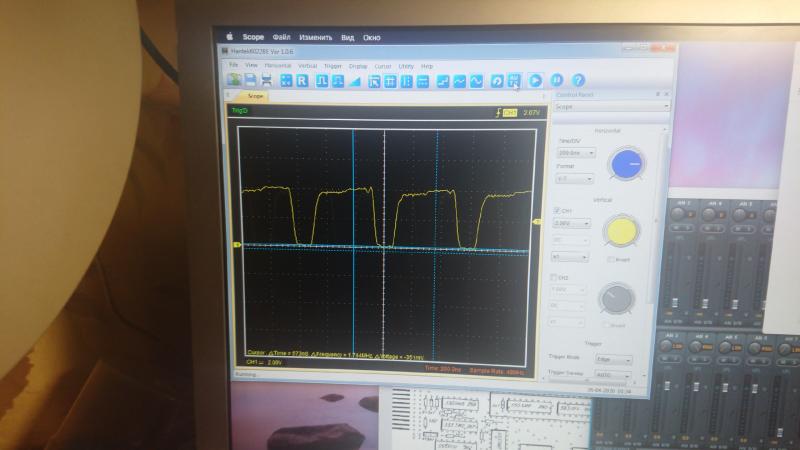Open the Trigger menu
The image size is (800, 450).
point(332,65)
